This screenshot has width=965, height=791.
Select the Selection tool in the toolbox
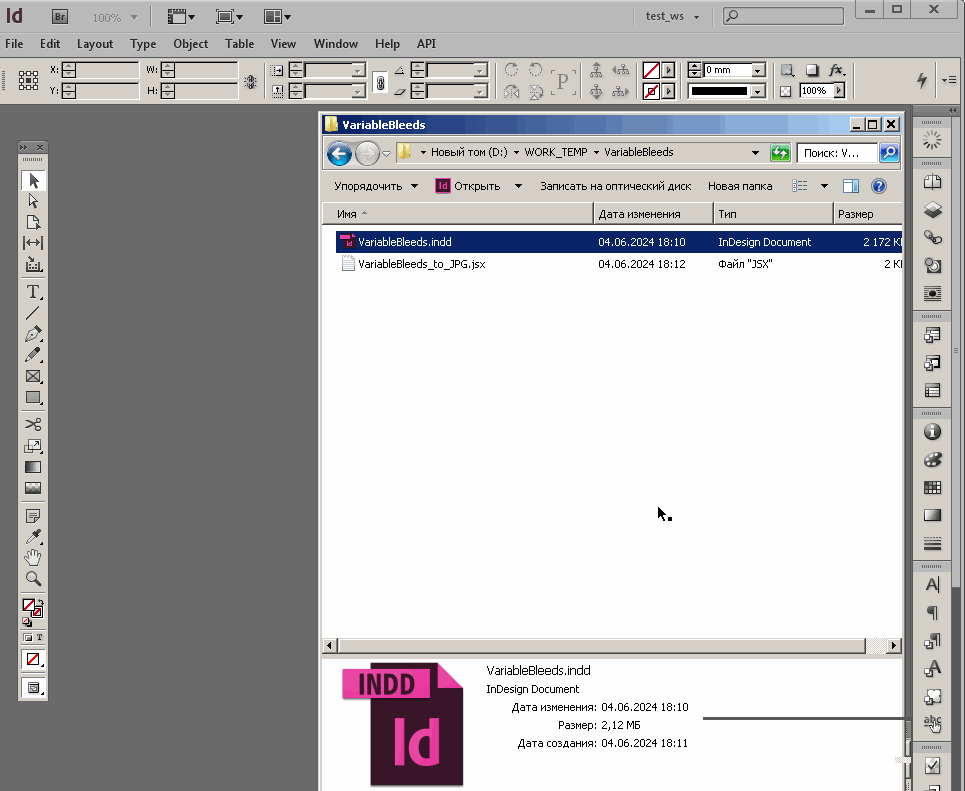pyautogui.click(x=33, y=180)
